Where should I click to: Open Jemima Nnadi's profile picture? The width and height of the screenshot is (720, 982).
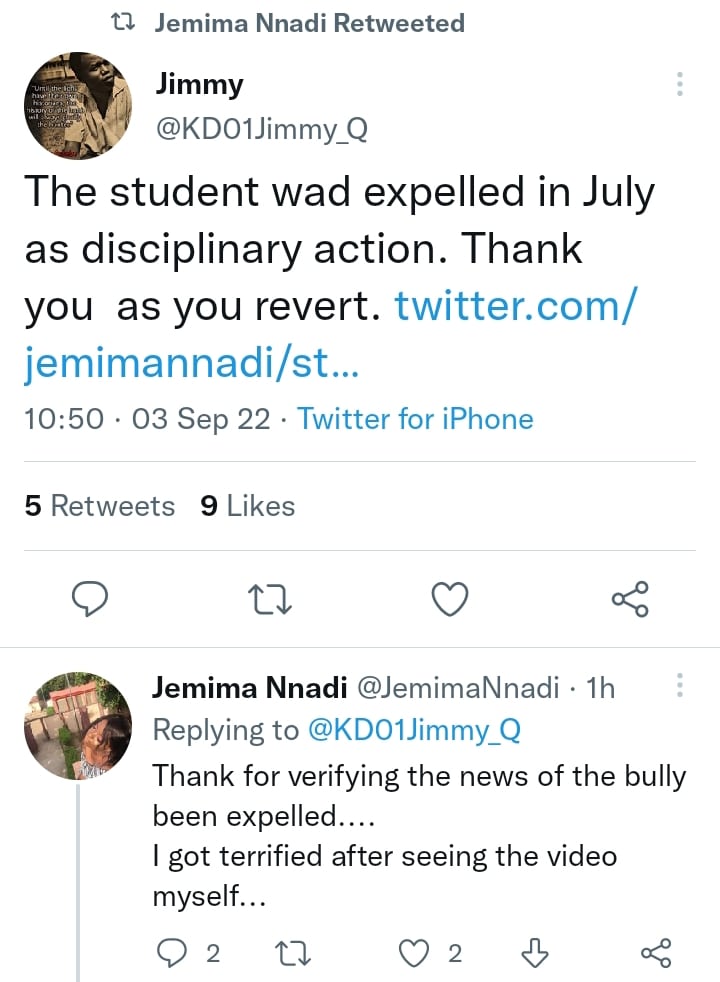(77, 726)
